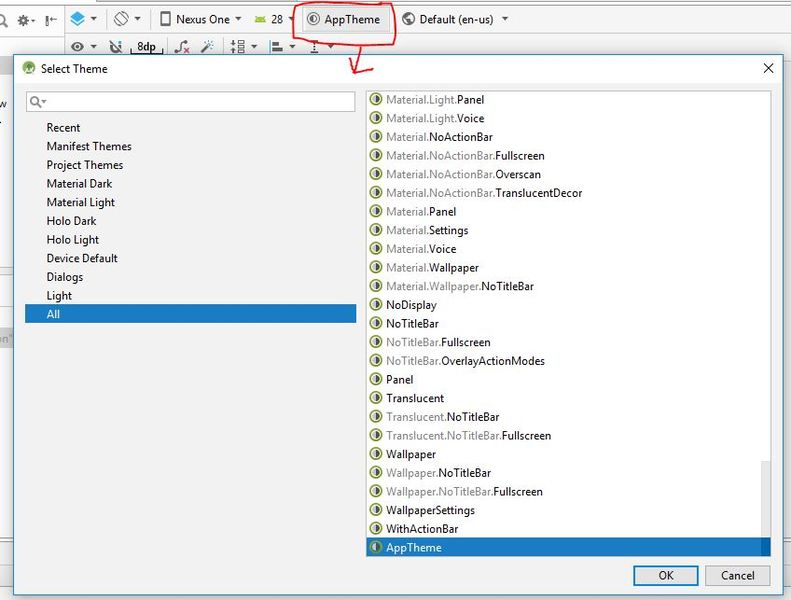Viewport: 791px width, 600px height.
Task: Select Material.Light.Voice theme
Action: coord(435,118)
